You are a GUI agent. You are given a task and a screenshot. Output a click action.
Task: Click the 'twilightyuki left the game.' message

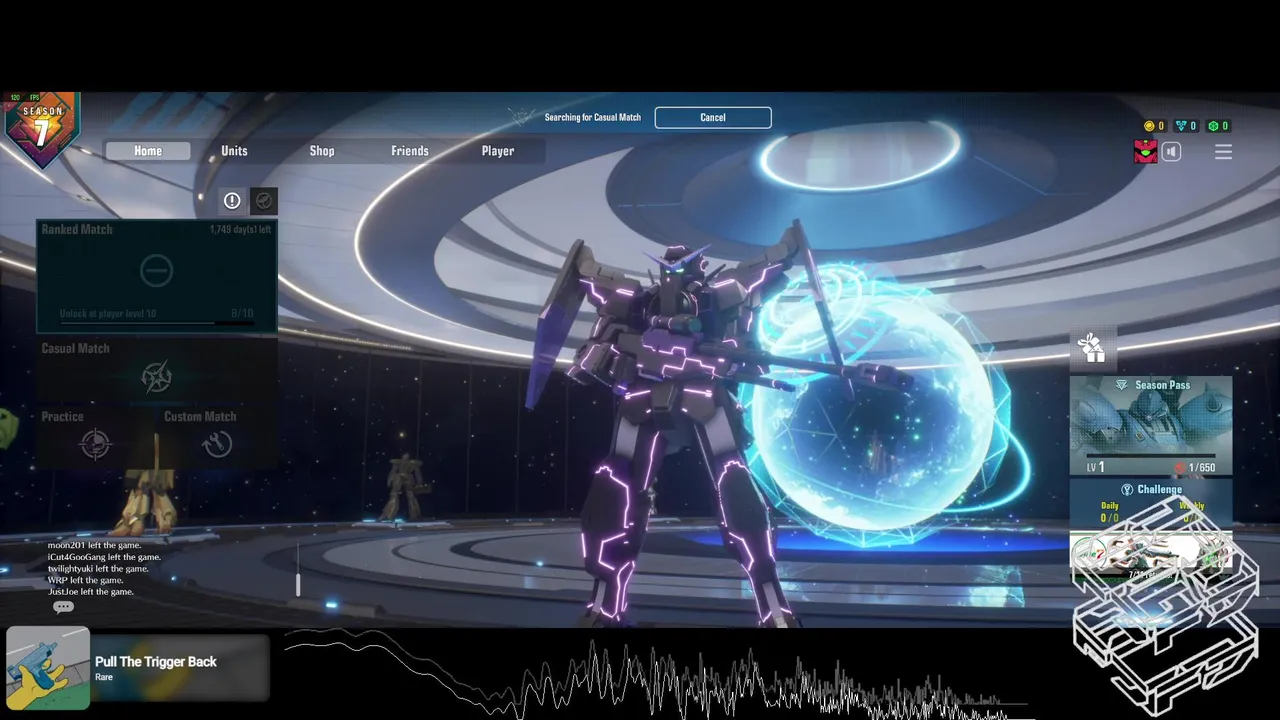tap(98, 569)
